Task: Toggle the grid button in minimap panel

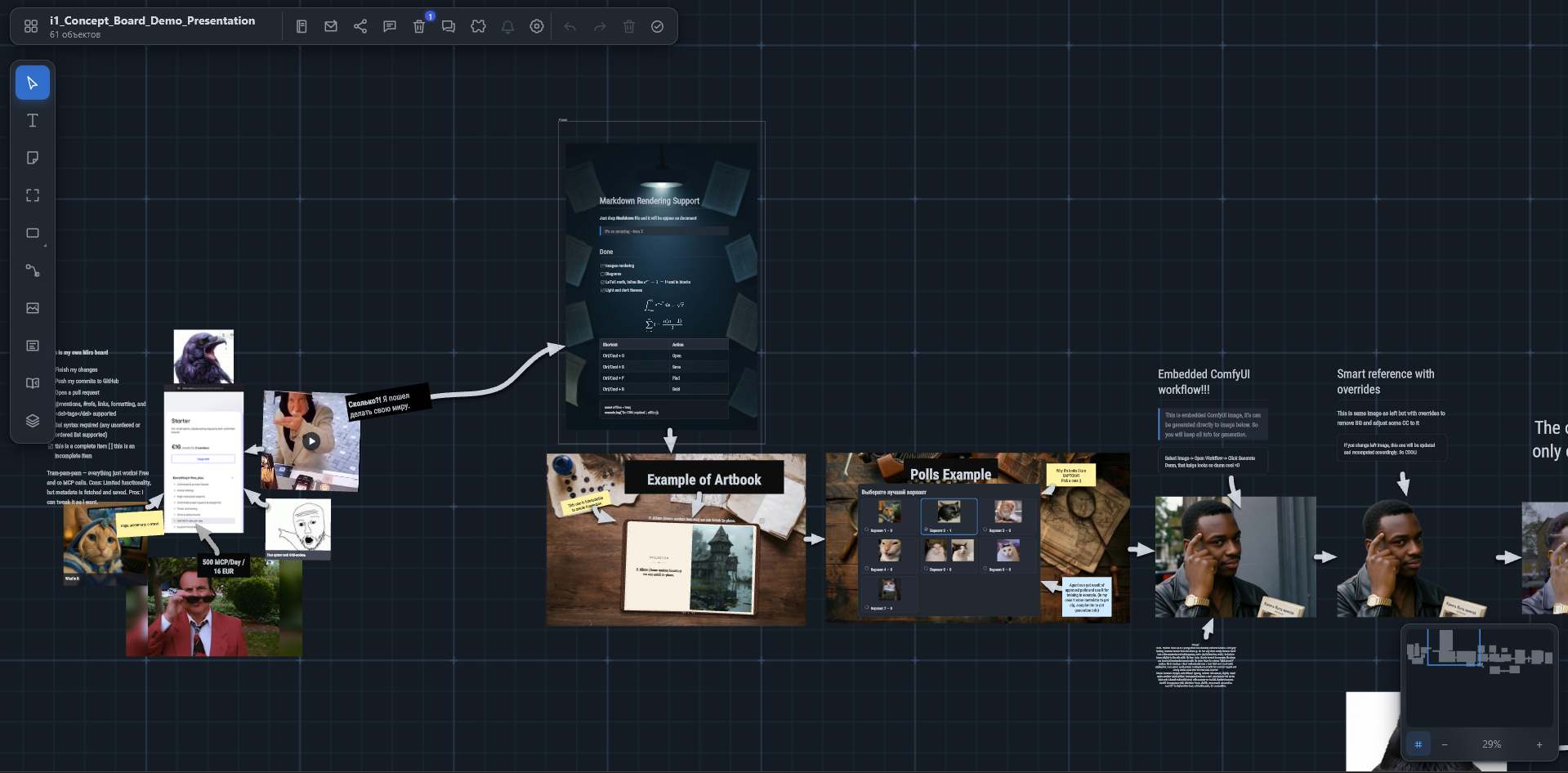Action: click(x=1418, y=744)
